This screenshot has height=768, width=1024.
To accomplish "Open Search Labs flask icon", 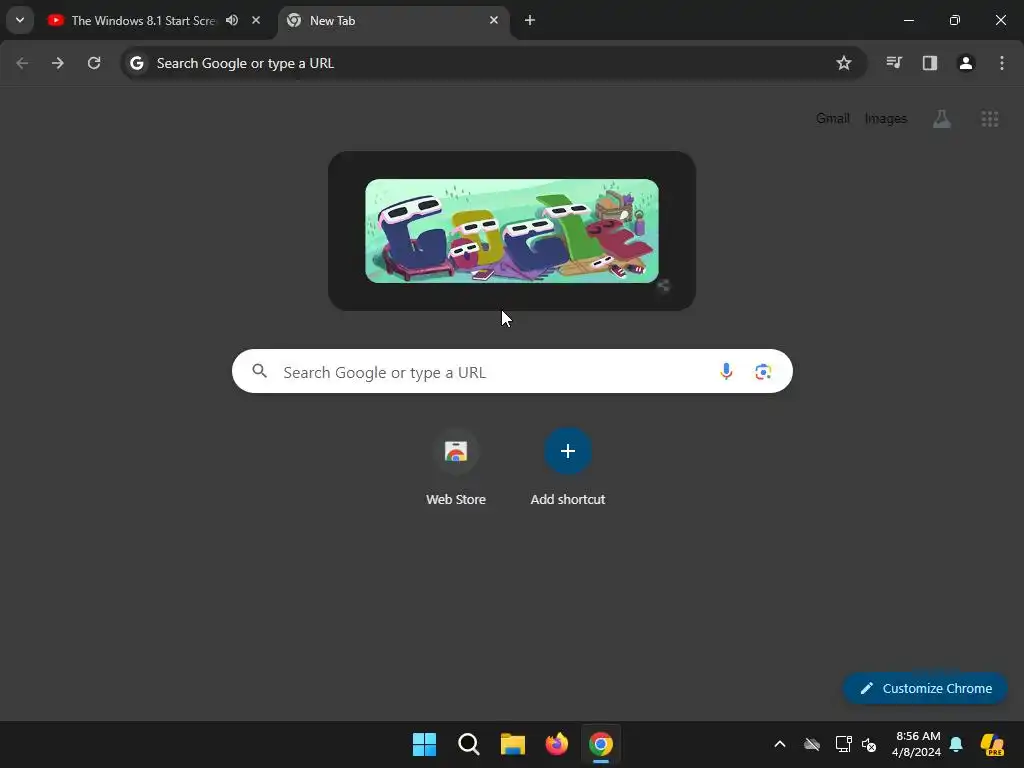I will tap(942, 118).
